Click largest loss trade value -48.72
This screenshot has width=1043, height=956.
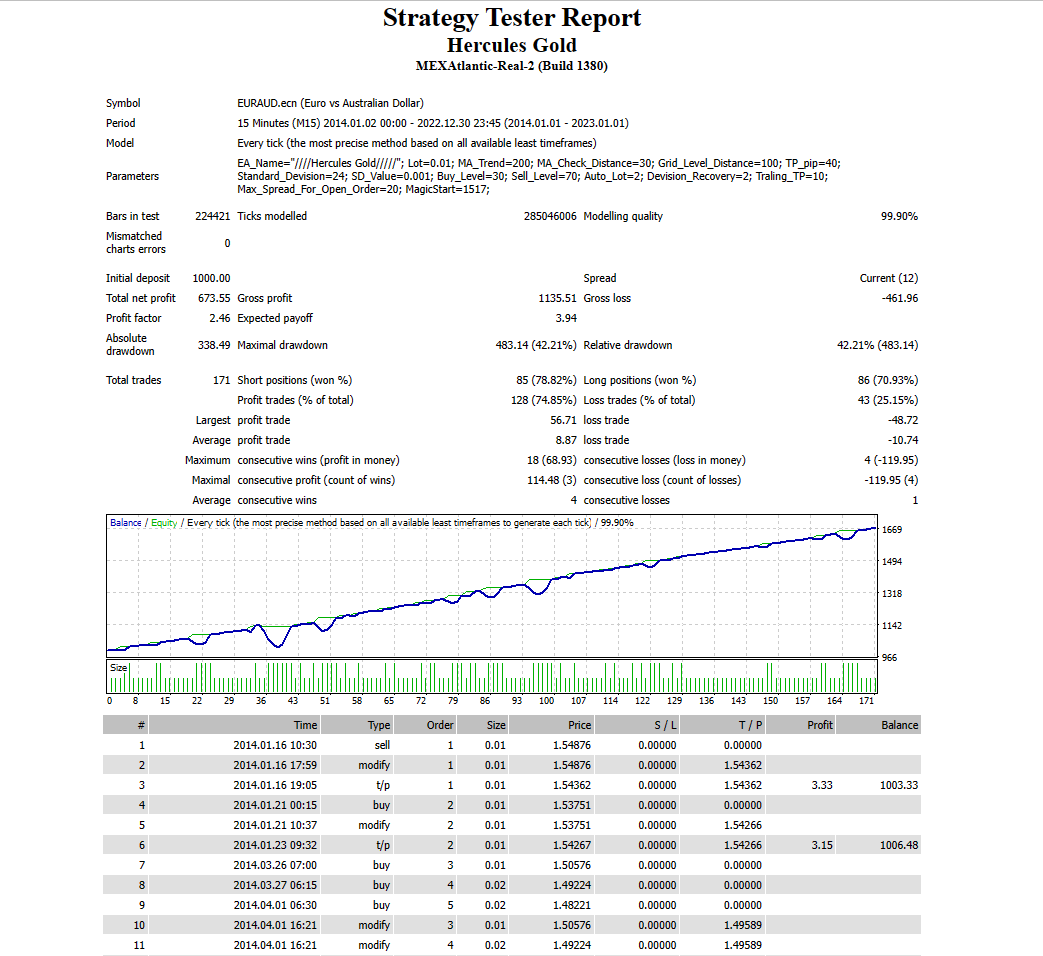(903, 420)
